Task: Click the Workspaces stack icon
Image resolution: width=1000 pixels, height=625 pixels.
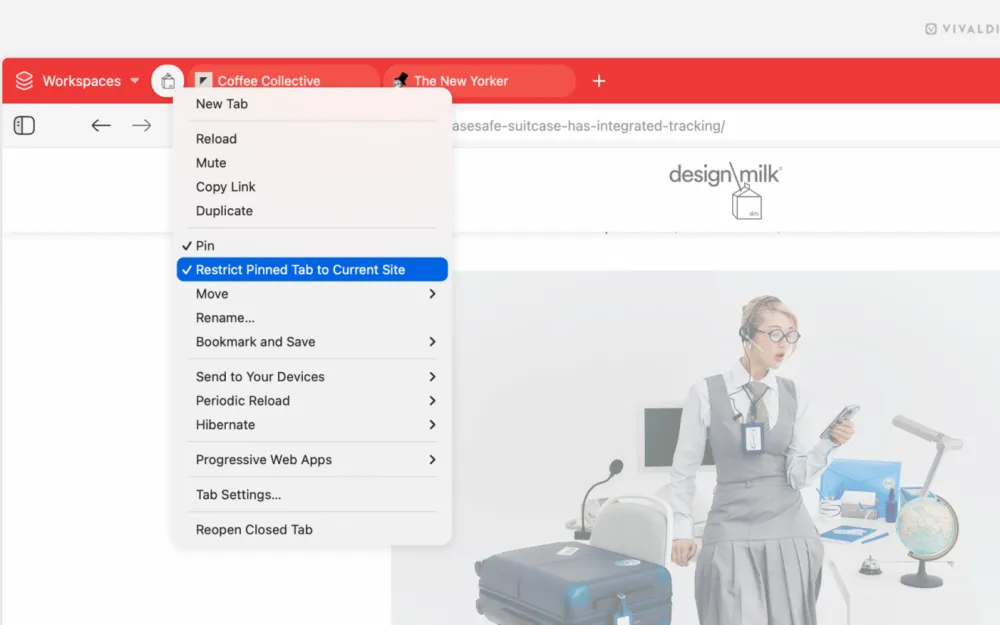Action: coord(25,81)
